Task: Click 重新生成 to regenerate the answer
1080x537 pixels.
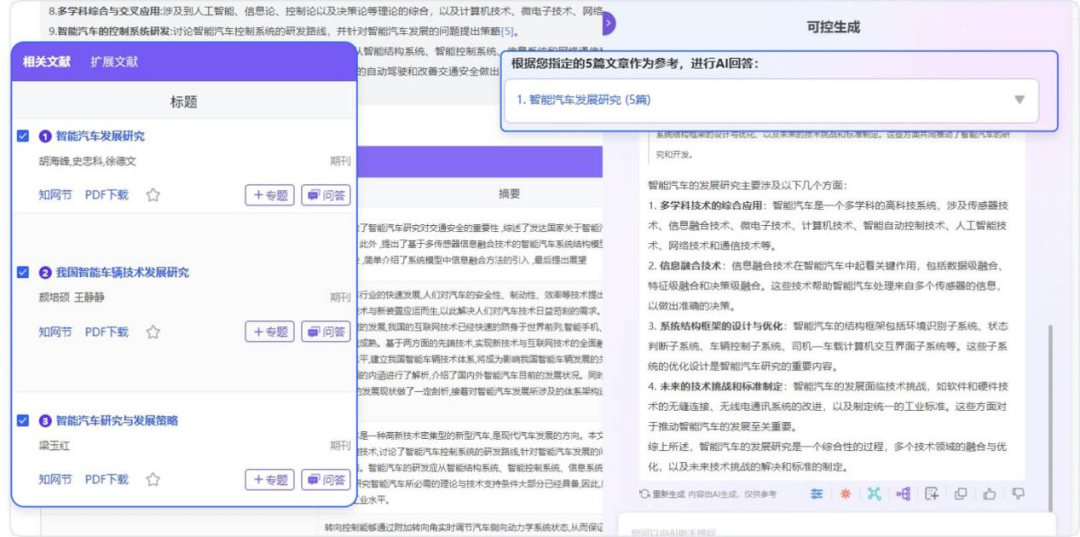Action: pos(661,494)
